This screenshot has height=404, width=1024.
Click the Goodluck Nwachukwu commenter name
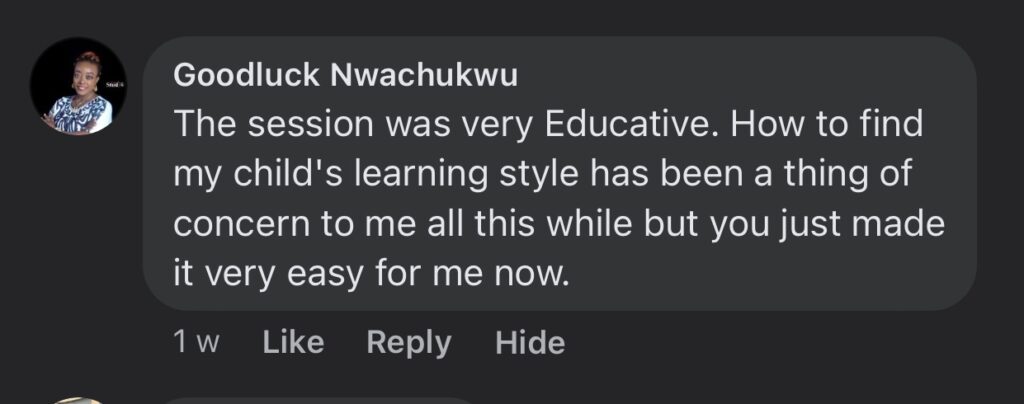345,75
